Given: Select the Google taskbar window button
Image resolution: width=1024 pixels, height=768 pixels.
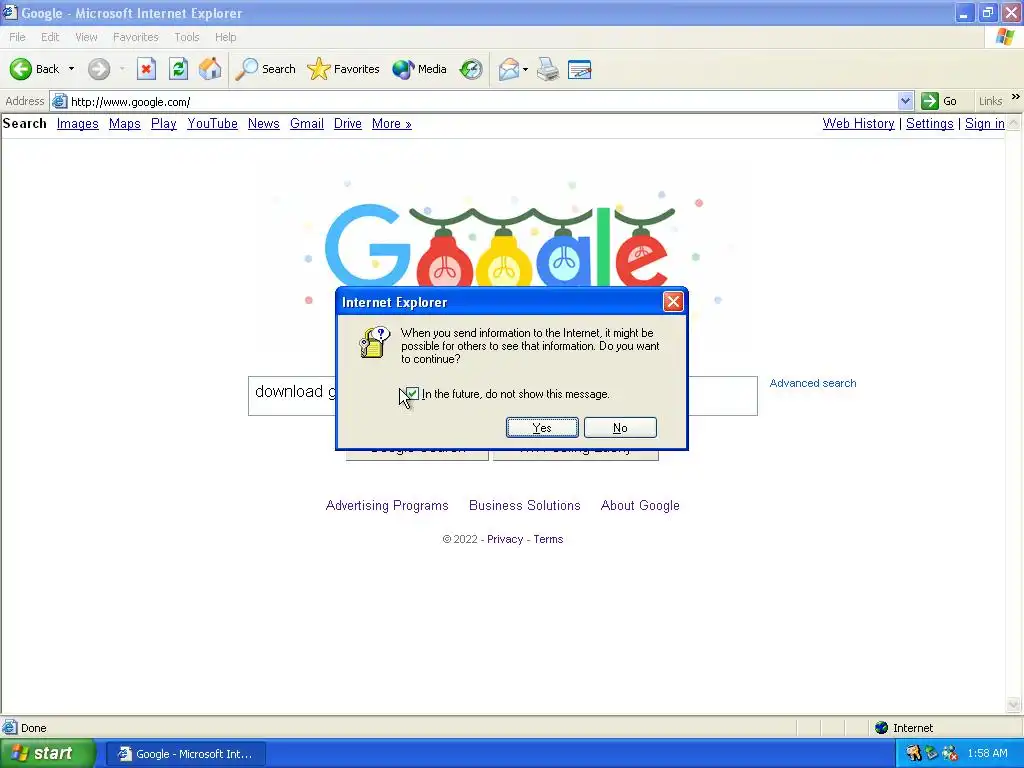Looking at the screenshot, I should click(x=185, y=754).
